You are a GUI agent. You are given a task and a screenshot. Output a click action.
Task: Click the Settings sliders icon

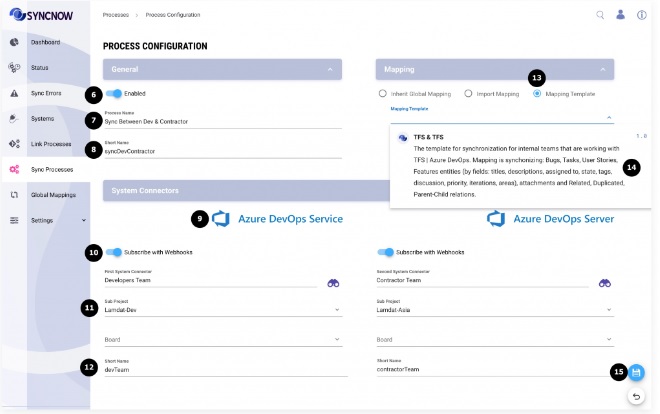[14, 220]
